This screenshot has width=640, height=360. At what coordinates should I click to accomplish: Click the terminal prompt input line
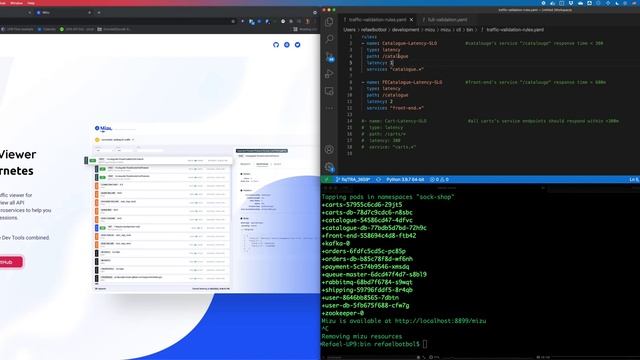click(374, 344)
